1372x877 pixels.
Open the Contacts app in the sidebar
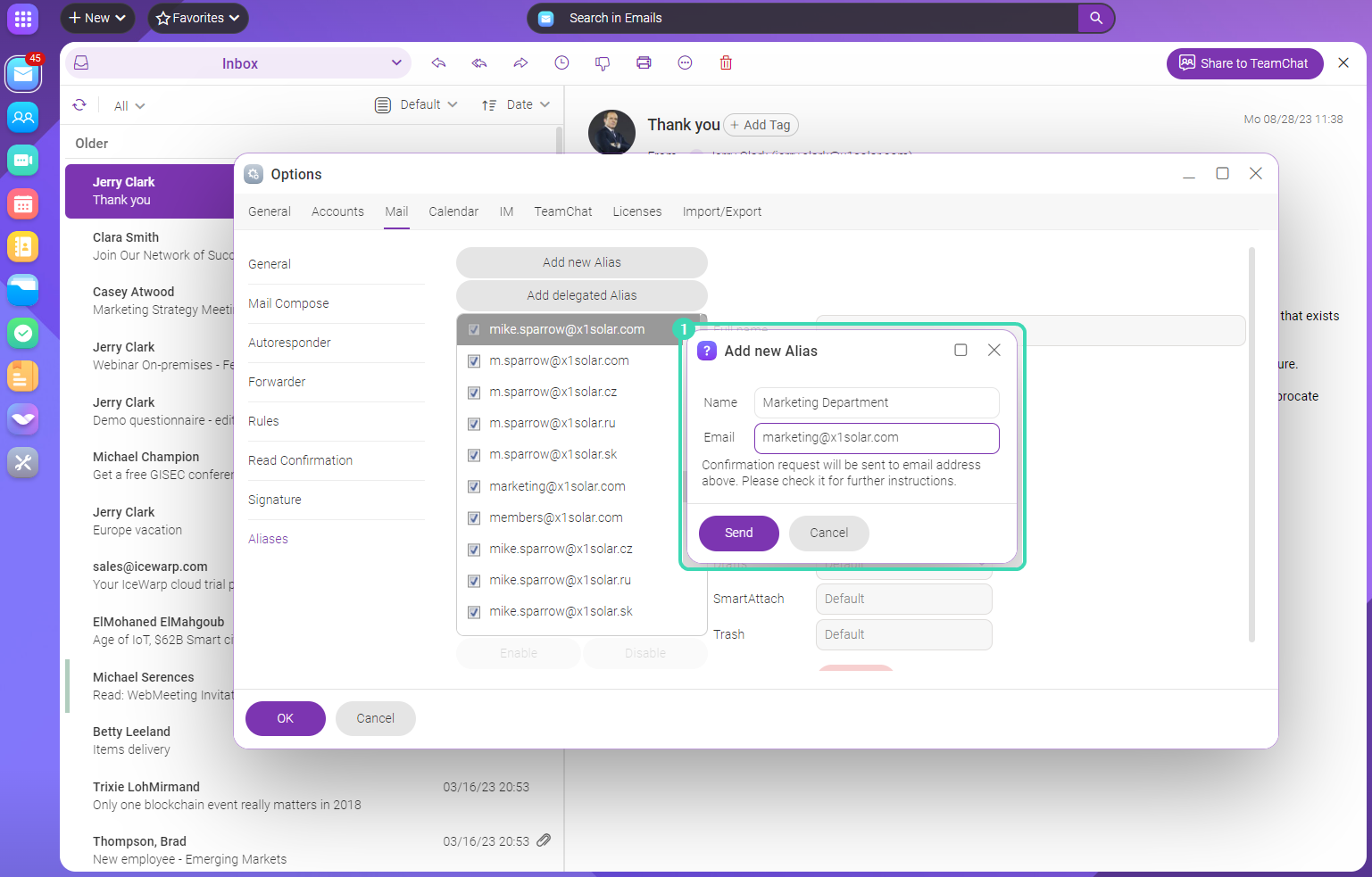pyautogui.click(x=22, y=117)
